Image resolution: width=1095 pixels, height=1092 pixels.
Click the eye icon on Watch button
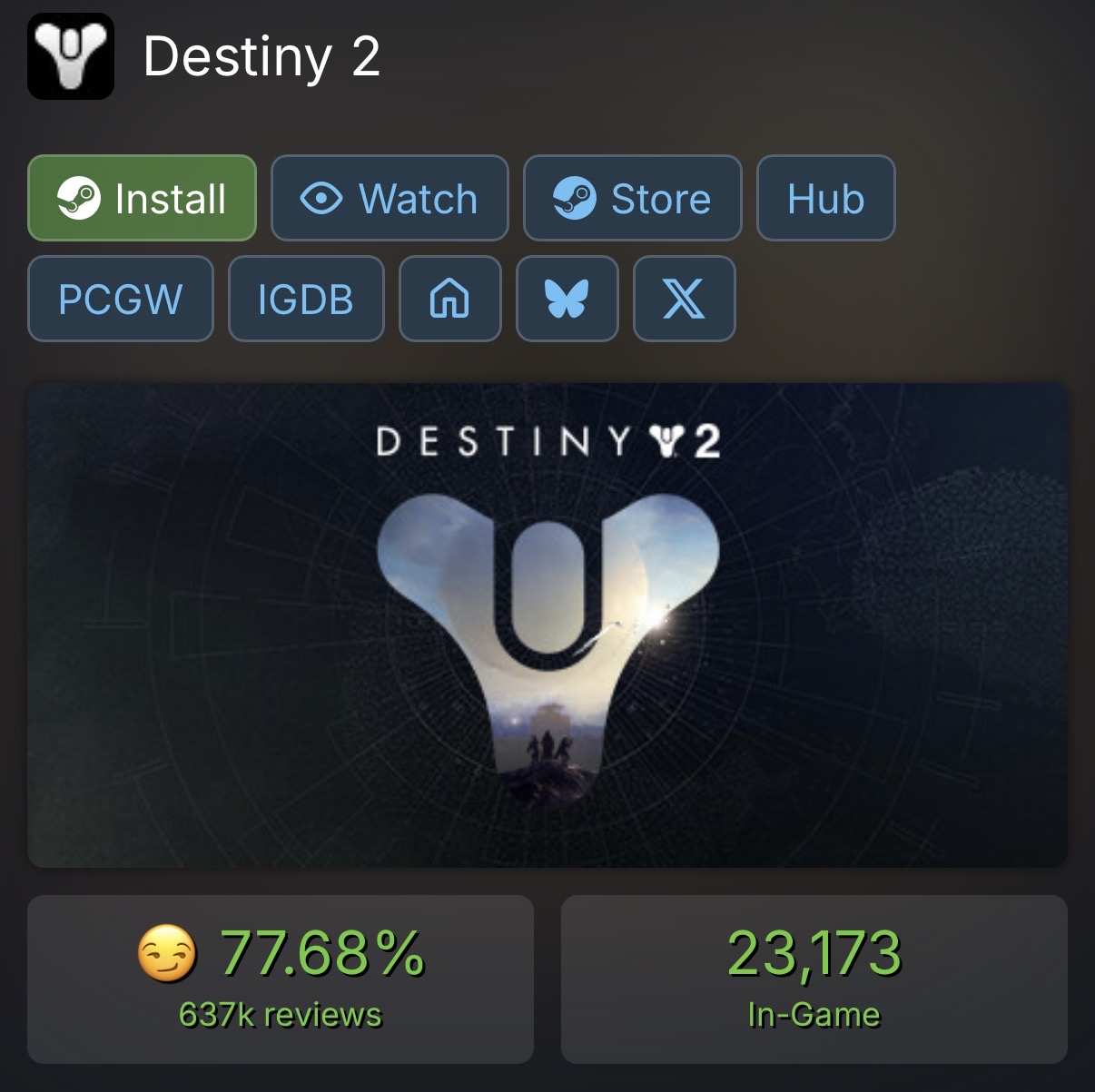[321, 198]
